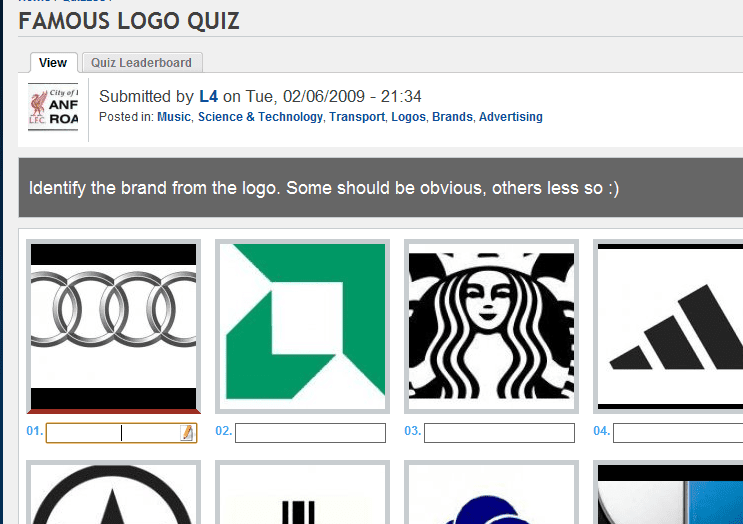
Task: Switch to the View tab
Action: click(x=53, y=63)
